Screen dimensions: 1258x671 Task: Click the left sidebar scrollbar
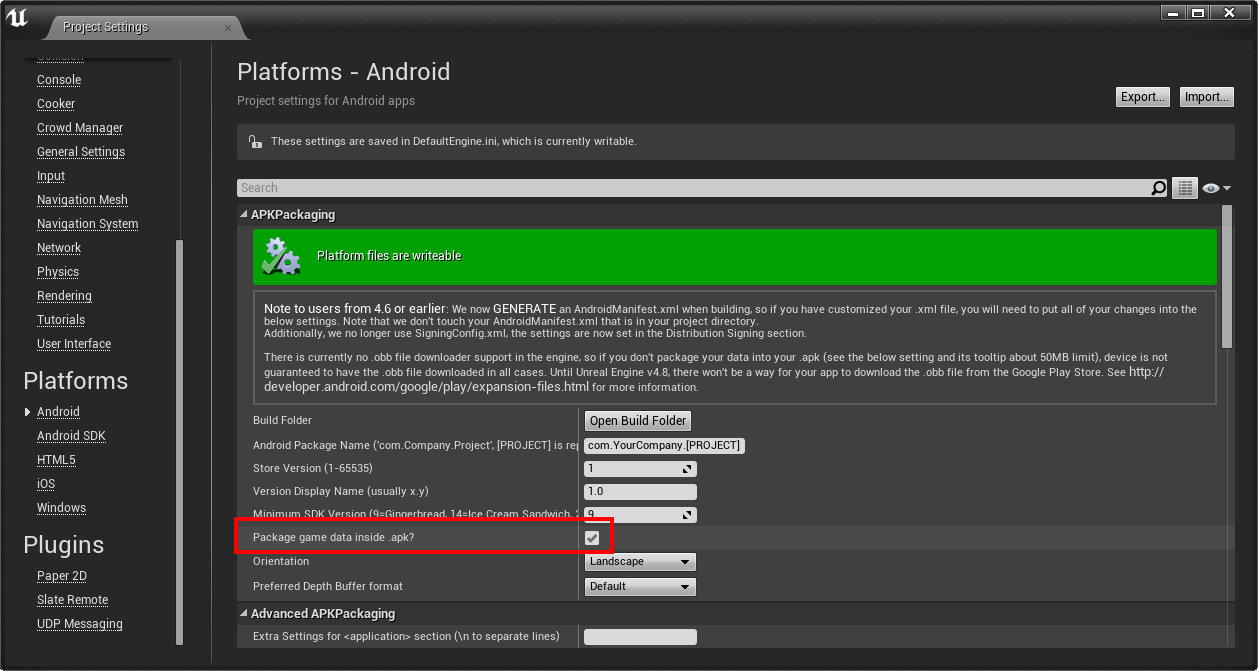tap(179, 440)
